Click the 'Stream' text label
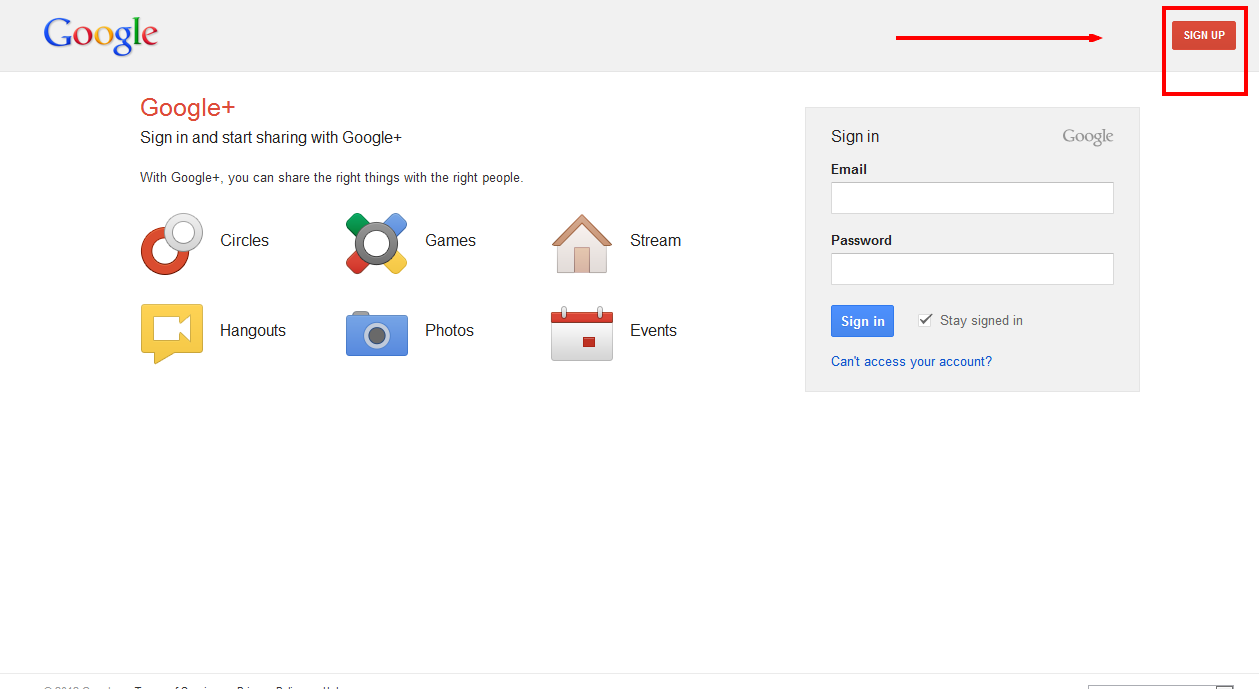The image size is (1259, 689). (655, 241)
